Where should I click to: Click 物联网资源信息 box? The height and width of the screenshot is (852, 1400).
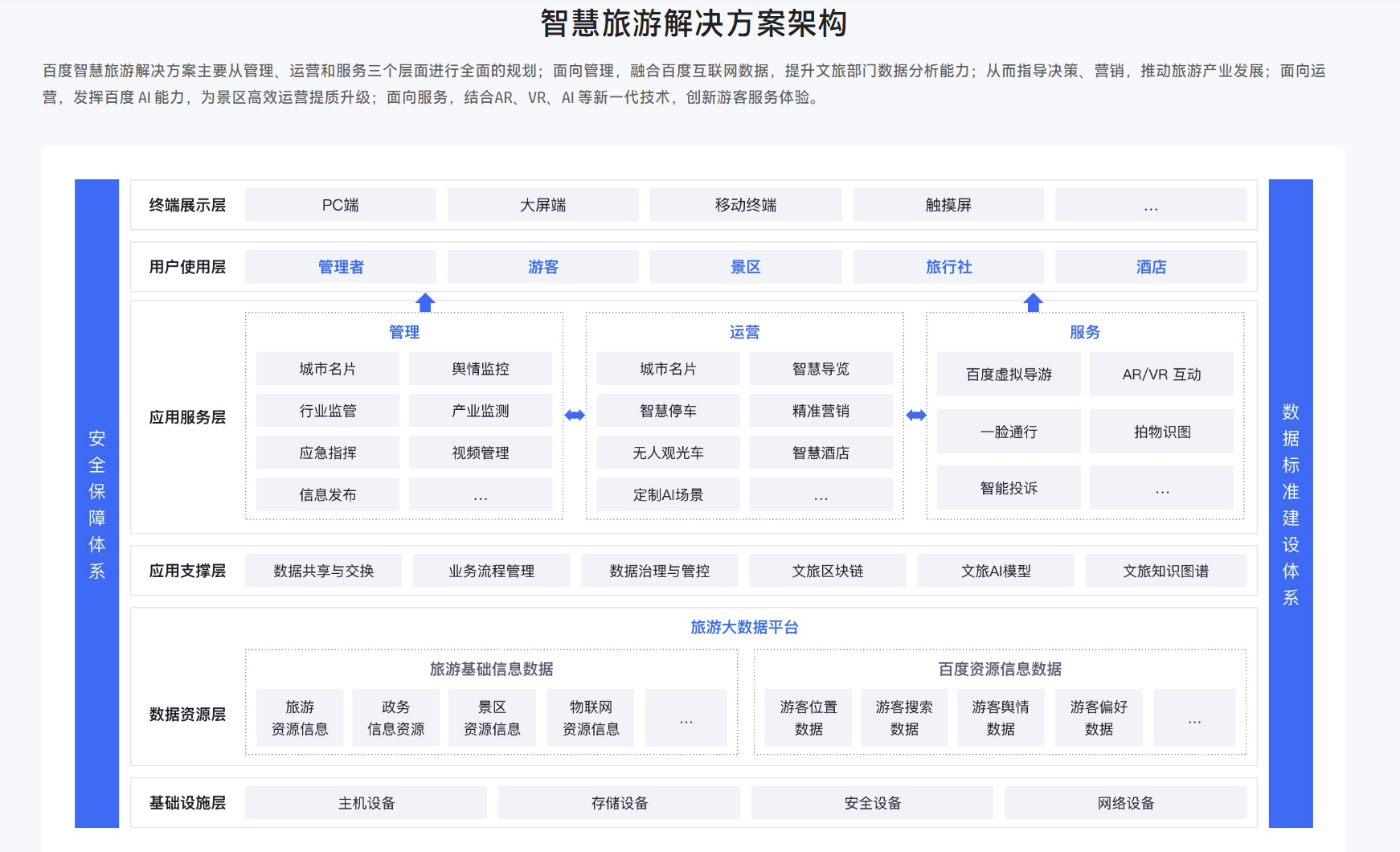[x=591, y=718]
